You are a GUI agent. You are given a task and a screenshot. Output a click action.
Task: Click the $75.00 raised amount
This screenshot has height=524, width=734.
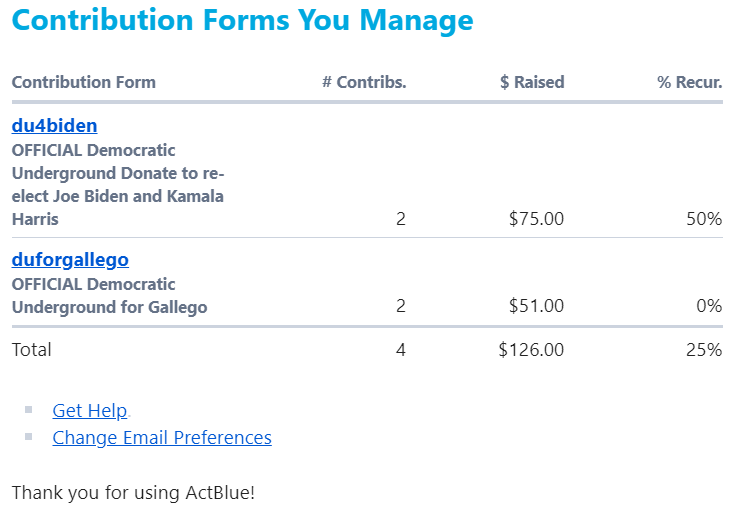tap(536, 219)
